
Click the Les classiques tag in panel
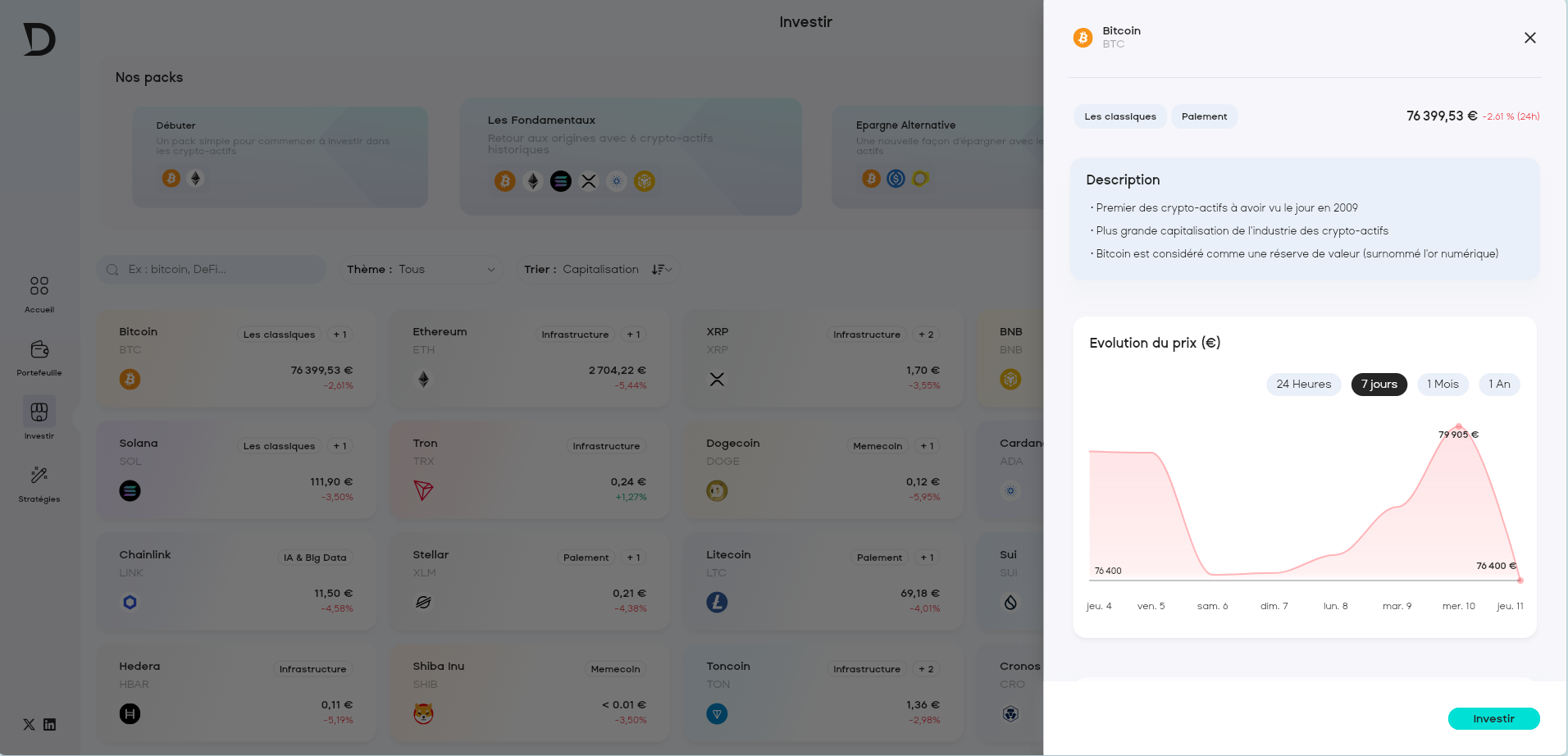coord(1120,116)
